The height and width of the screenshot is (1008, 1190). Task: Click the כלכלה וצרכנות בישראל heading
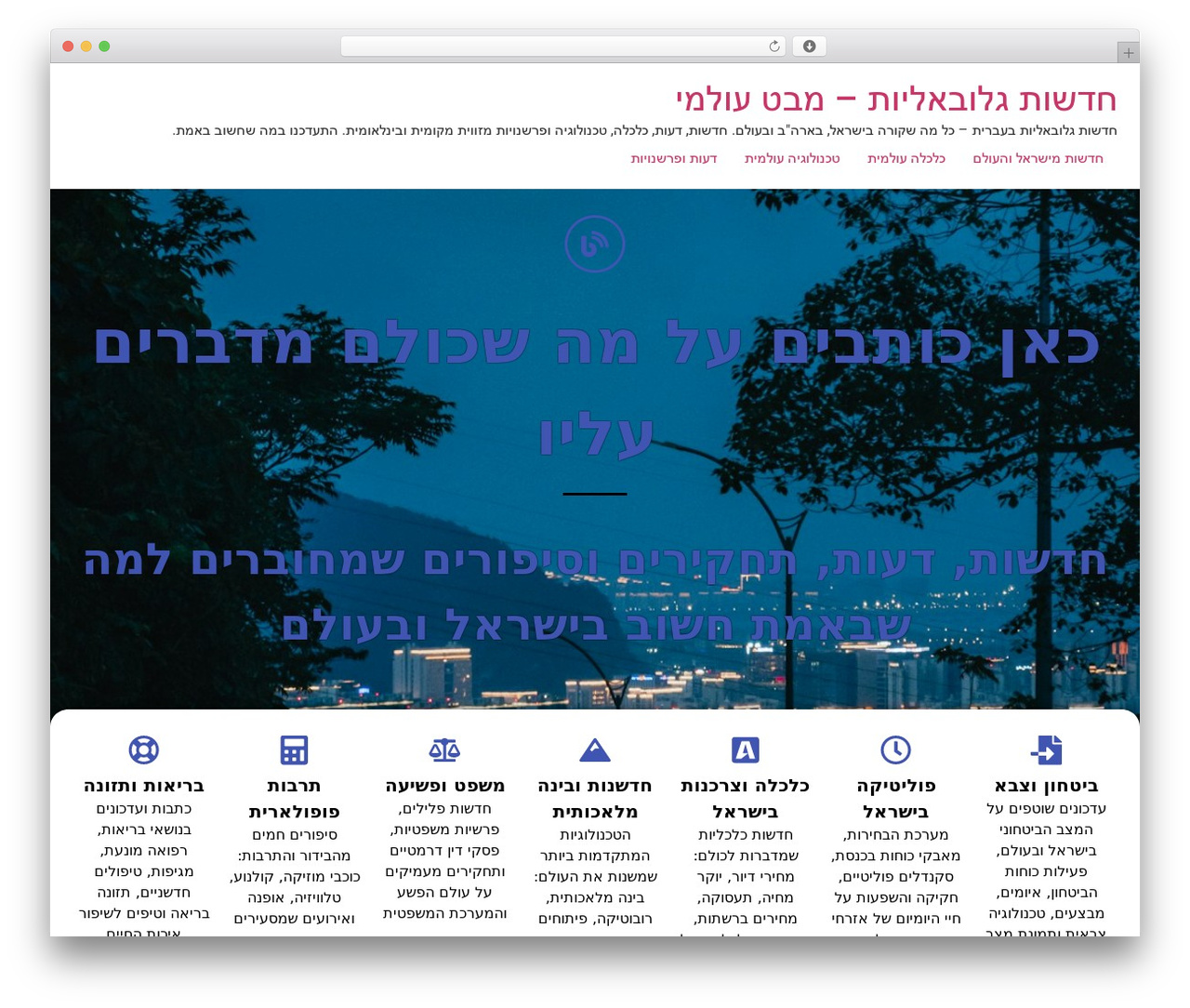pos(746,799)
